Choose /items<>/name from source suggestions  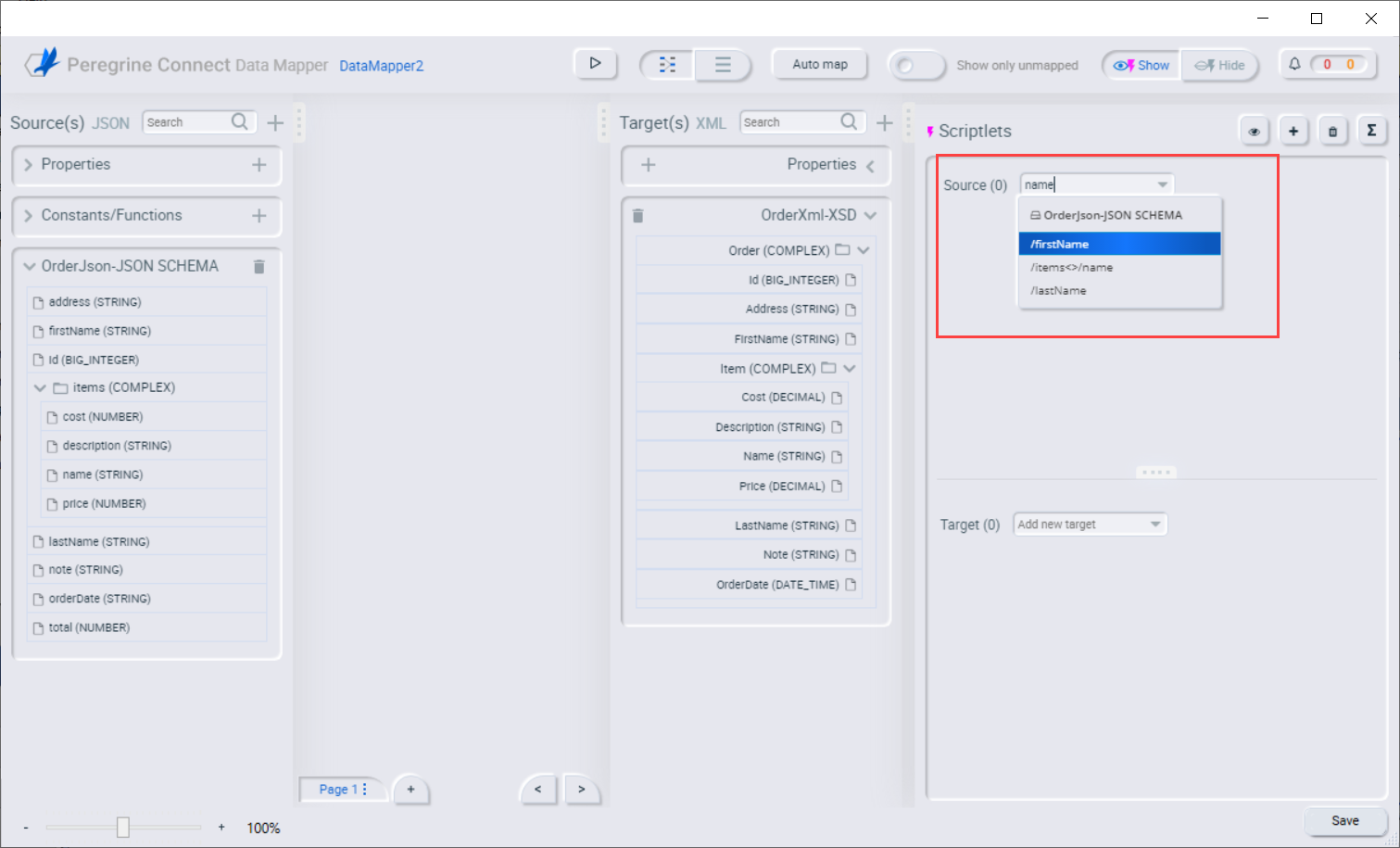[1119, 267]
